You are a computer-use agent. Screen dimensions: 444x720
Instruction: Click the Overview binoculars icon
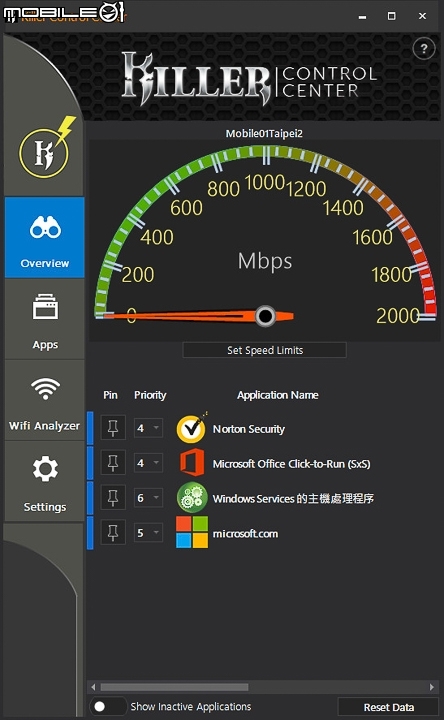[45, 227]
